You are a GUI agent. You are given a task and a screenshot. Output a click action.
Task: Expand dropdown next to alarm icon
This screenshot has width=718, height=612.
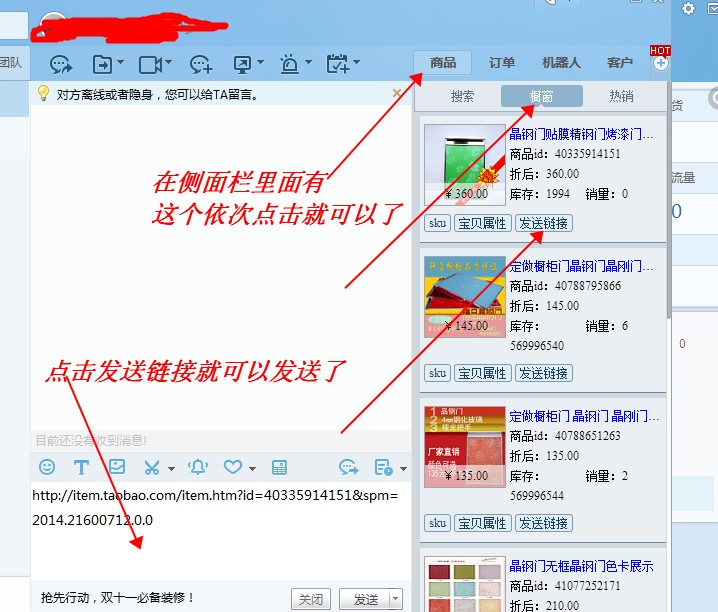pos(309,61)
